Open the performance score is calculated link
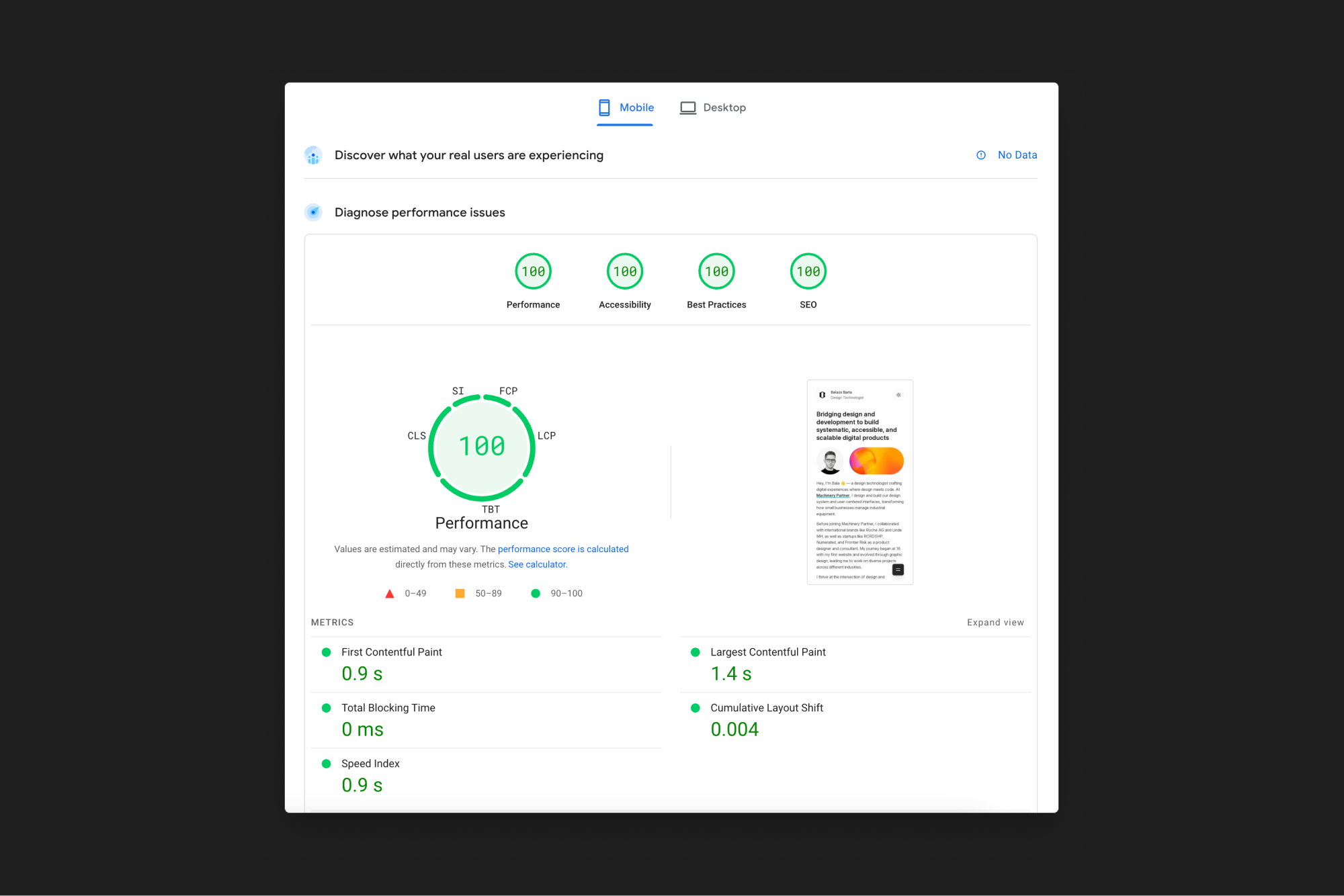Viewport: 1344px width, 896px height. 562,549
